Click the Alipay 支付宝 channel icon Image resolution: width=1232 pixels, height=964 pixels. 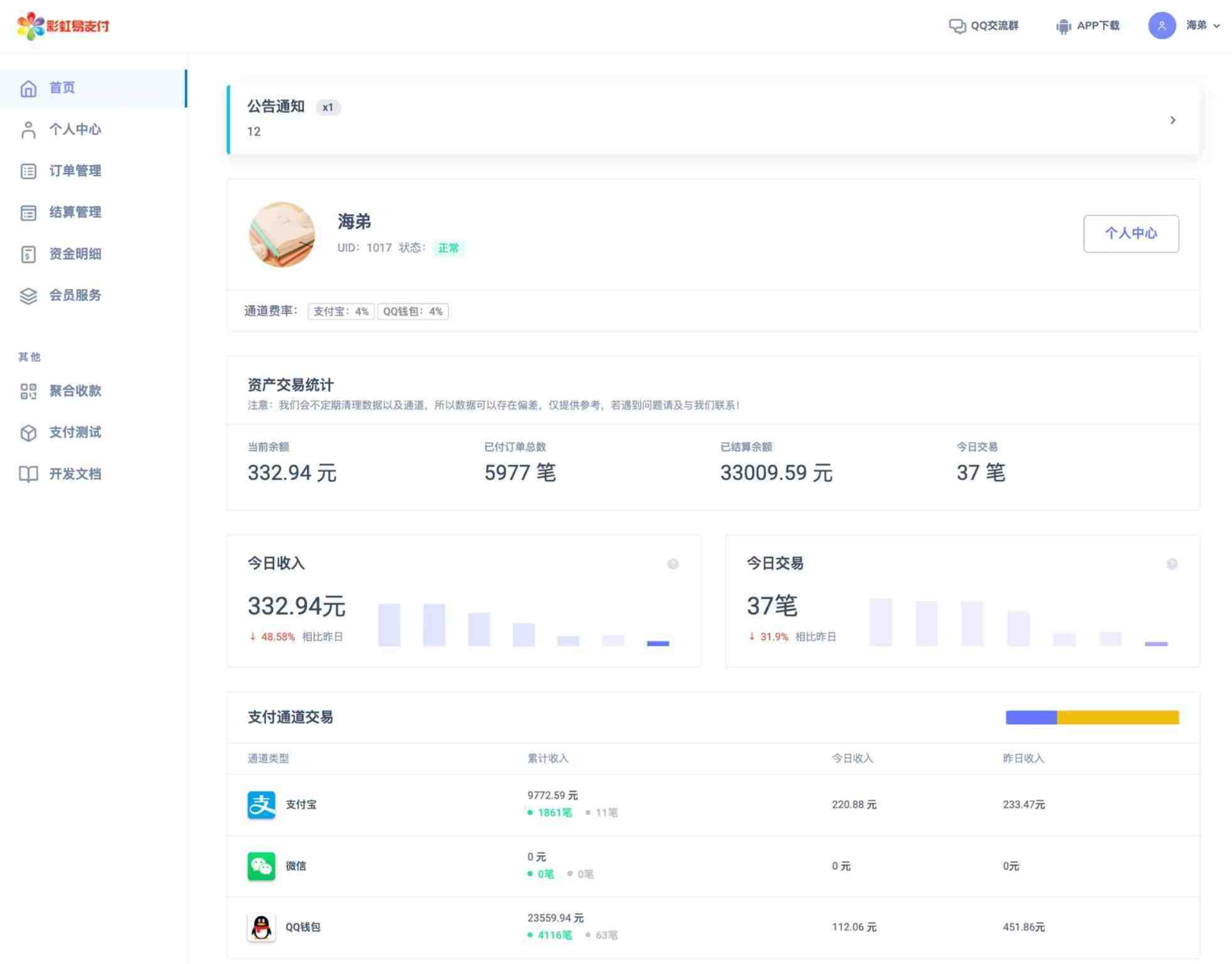pos(261,804)
